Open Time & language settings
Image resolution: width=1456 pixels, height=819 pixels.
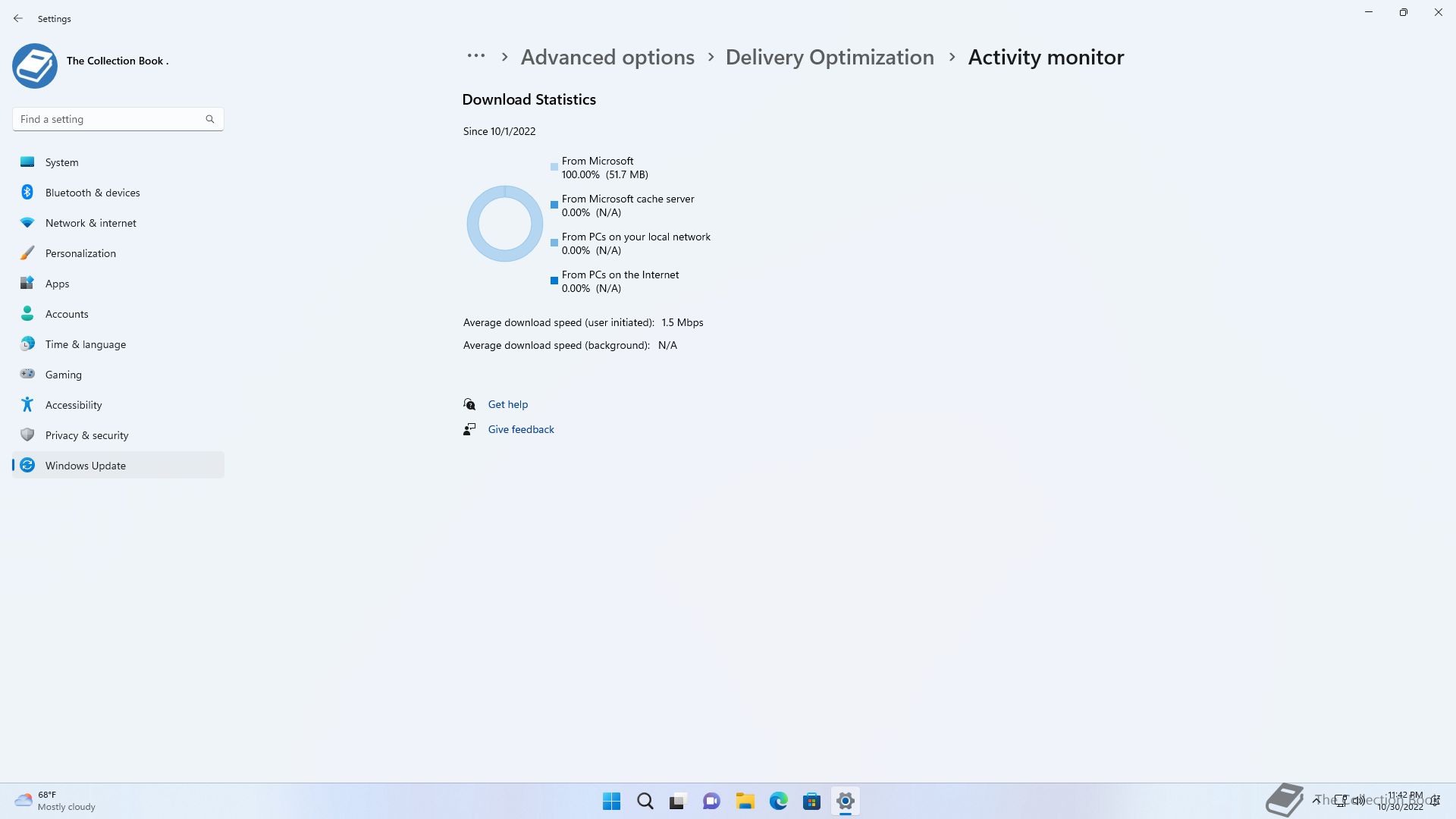85,344
